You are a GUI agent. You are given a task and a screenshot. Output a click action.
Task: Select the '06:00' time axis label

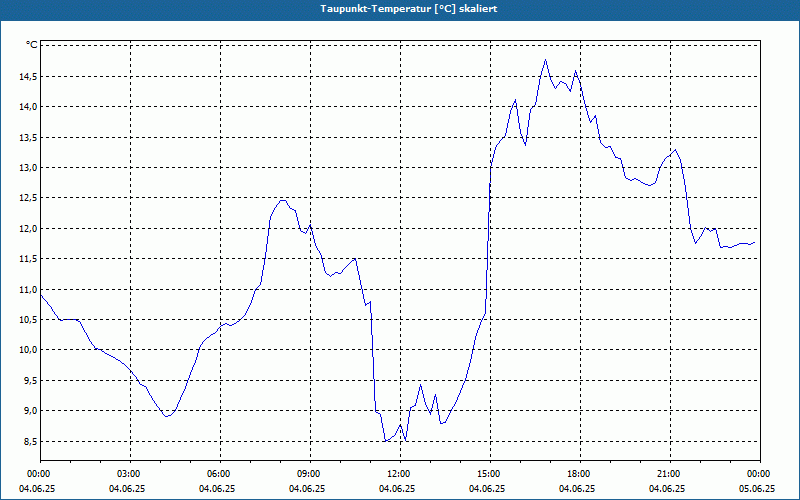coord(218,474)
